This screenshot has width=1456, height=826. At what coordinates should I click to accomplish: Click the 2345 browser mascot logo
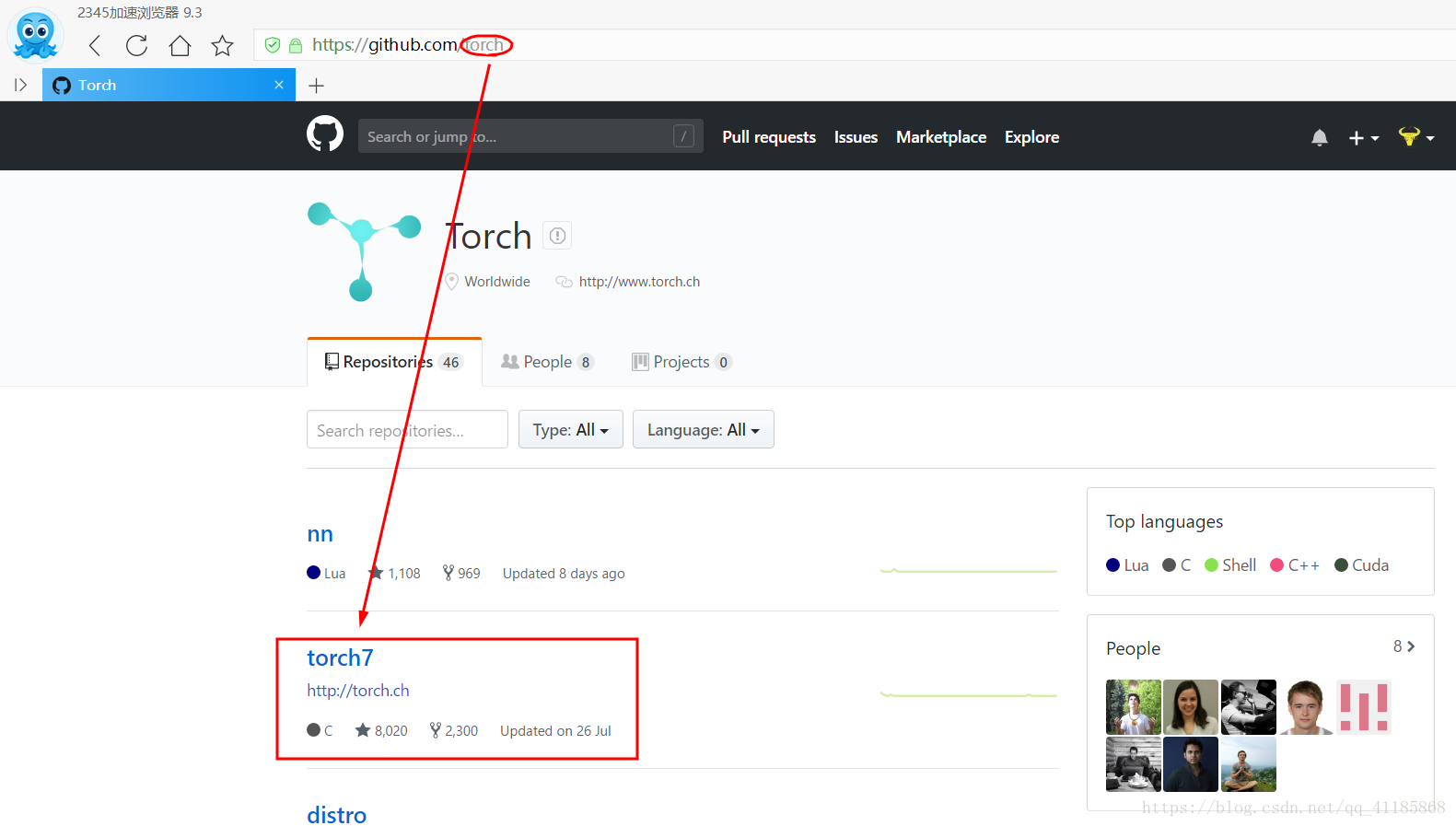[36, 35]
